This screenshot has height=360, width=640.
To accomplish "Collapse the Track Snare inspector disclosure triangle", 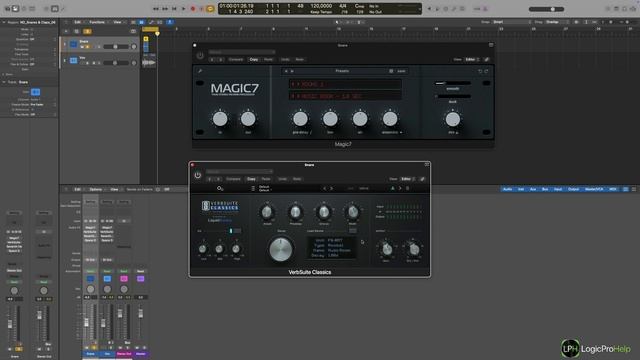I will (4, 82).
